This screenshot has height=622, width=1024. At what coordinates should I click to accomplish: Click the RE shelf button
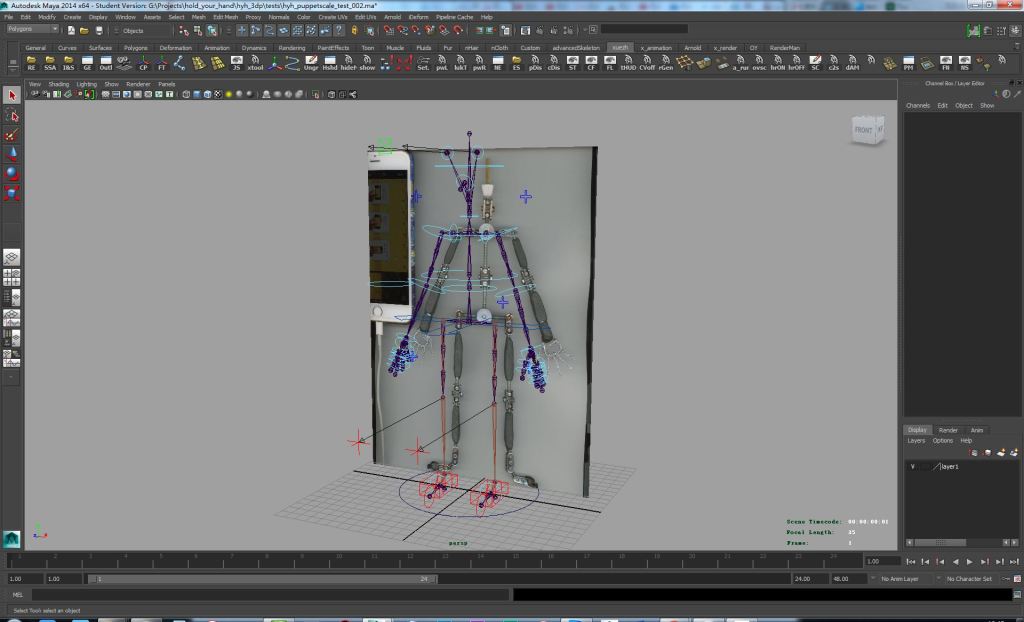pyautogui.click(x=31, y=63)
